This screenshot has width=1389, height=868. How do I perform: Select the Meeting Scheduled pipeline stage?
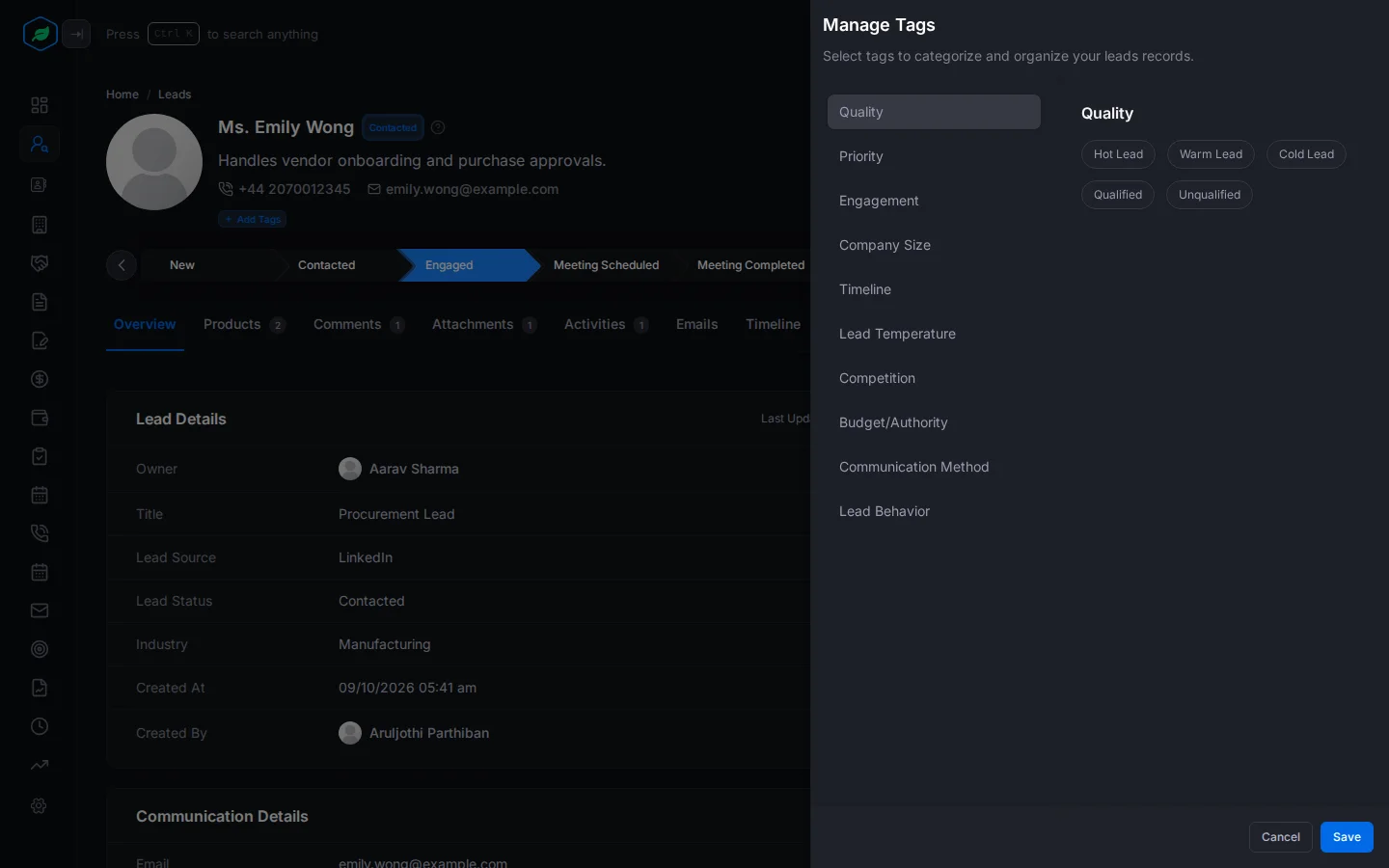click(x=606, y=265)
